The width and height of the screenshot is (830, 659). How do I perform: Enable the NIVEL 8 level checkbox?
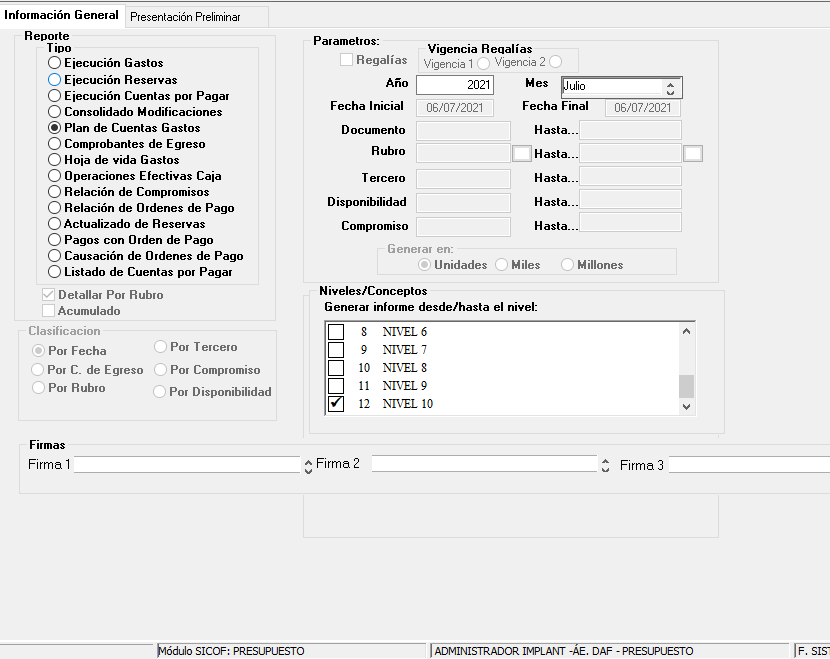(x=337, y=368)
